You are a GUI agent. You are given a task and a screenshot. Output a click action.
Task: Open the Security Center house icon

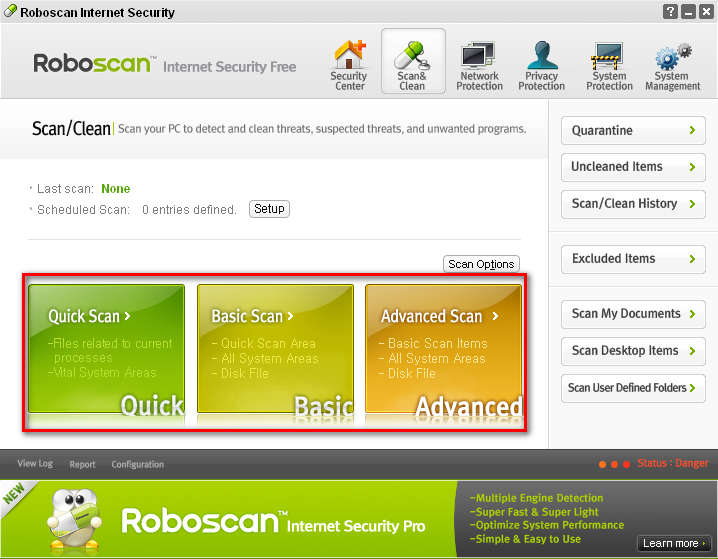(x=350, y=54)
